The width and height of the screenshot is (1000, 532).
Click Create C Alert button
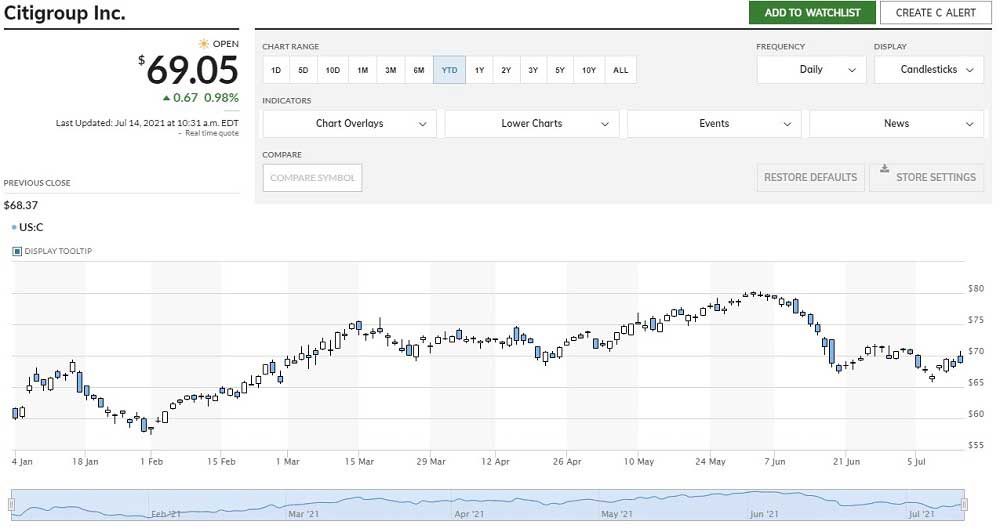pyautogui.click(x=936, y=13)
